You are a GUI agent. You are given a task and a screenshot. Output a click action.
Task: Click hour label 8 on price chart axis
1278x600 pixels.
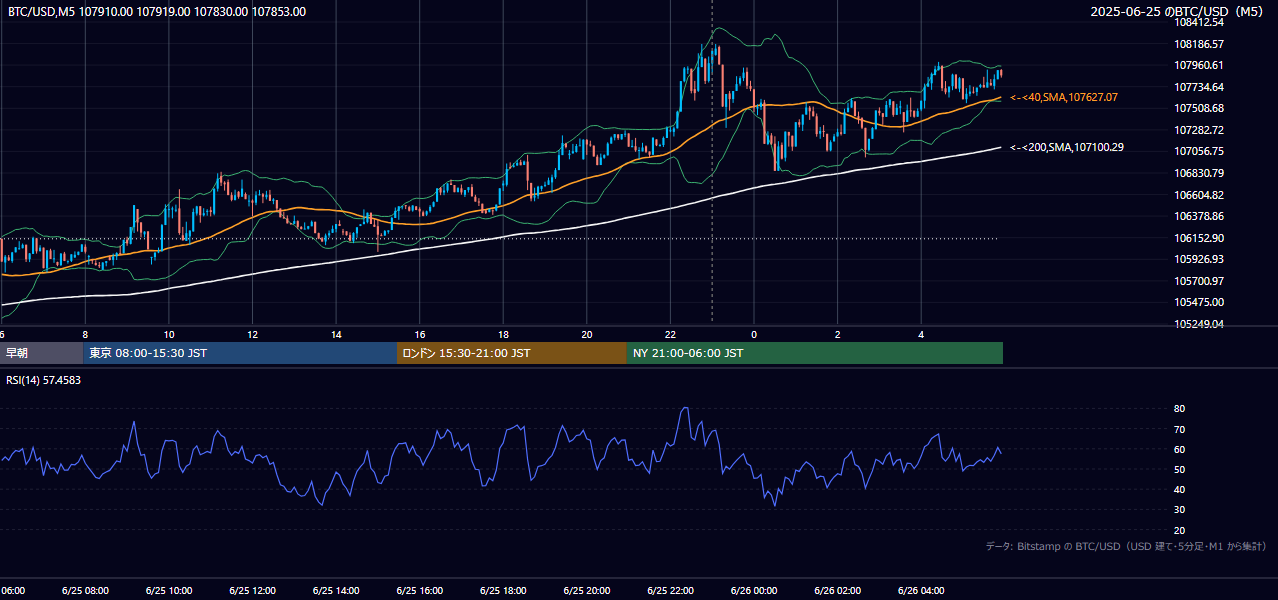(85, 335)
